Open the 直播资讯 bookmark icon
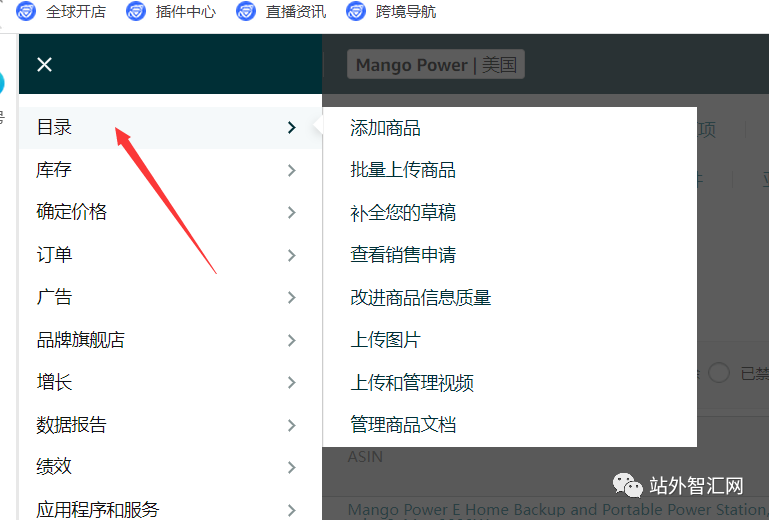Viewport: 769px width, 520px height. pyautogui.click(x=246, y=11)
